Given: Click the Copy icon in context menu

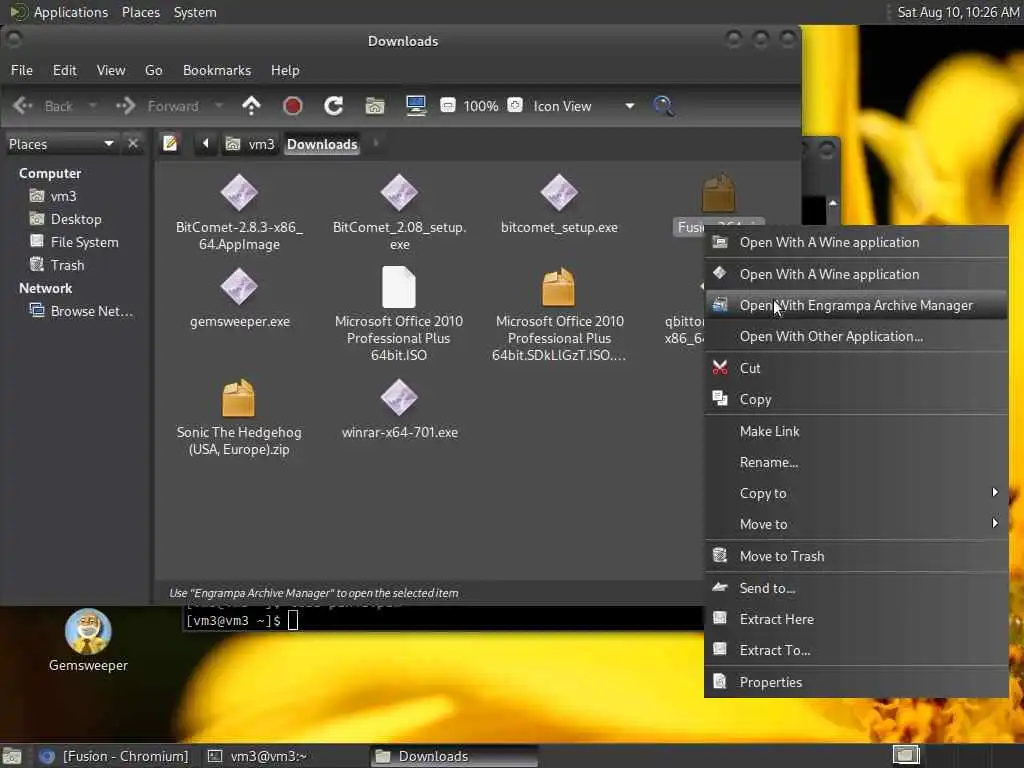Looking at the screenshot, I should [720, 398].
